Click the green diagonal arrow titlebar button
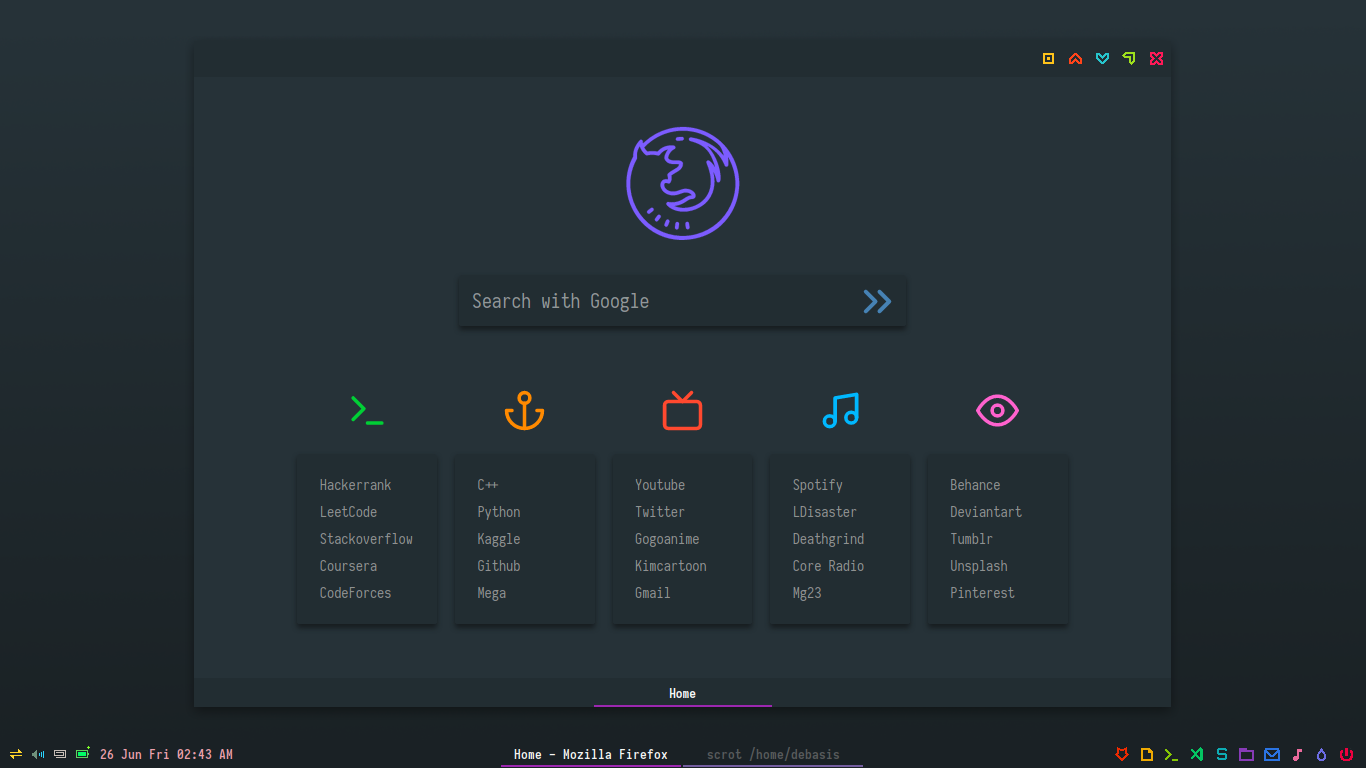This screenshot has width=1366, height=768. [x=1129, y=59]
